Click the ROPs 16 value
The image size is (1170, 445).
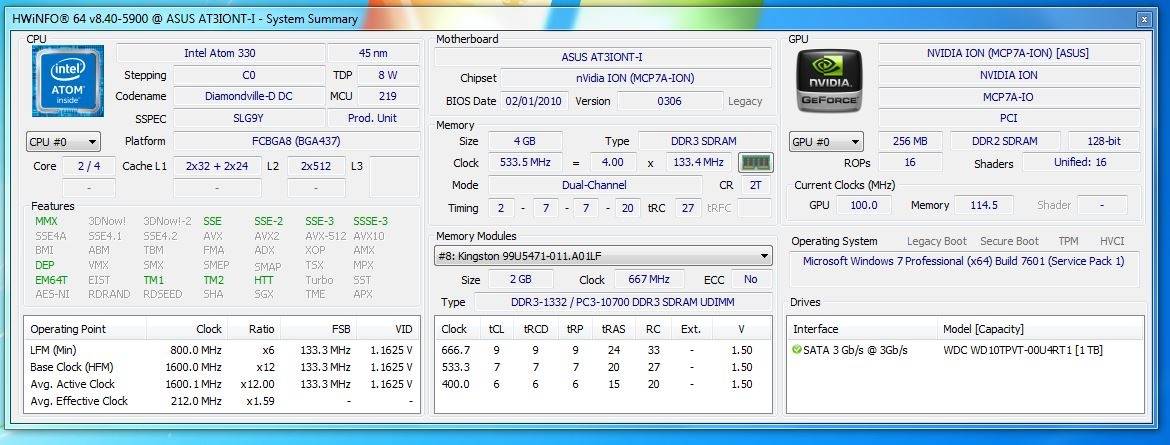point(910,162)
